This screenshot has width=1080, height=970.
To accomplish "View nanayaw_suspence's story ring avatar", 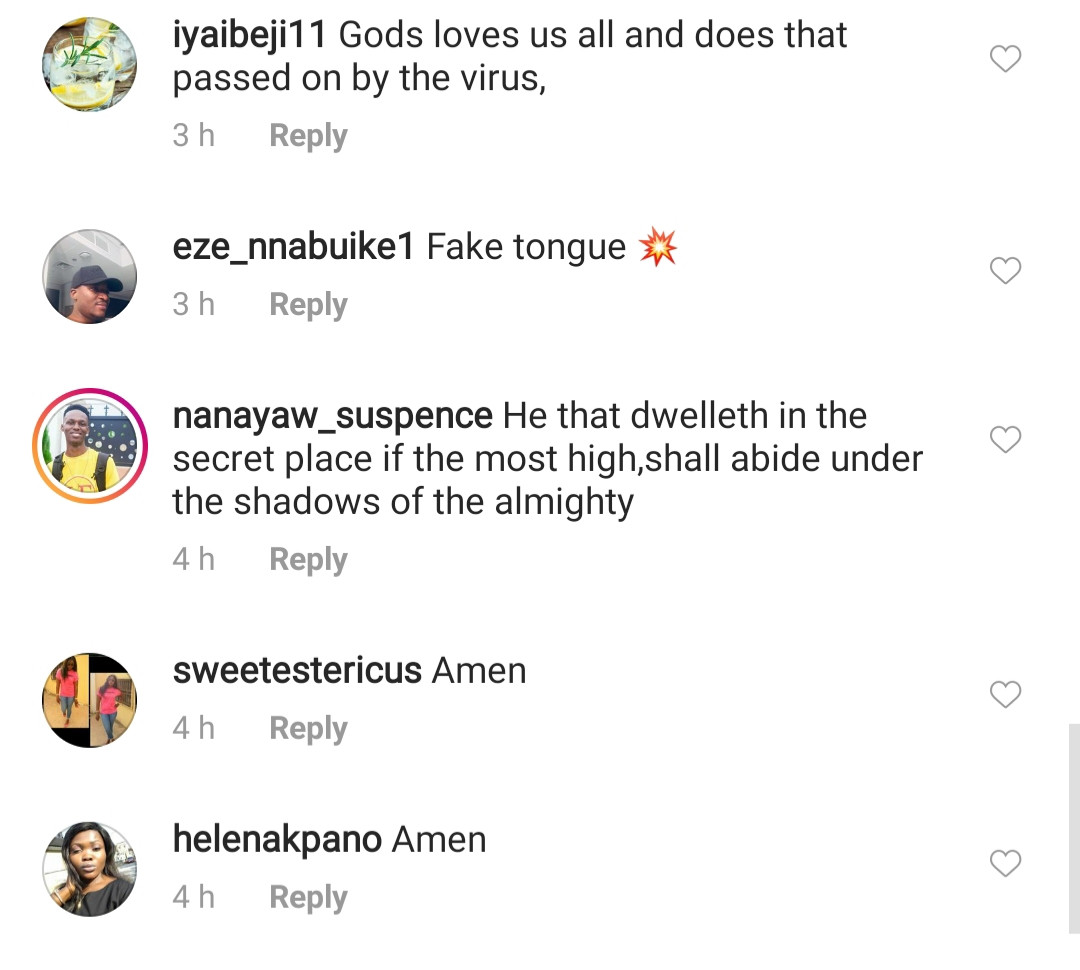I will (x=89, y=444).
